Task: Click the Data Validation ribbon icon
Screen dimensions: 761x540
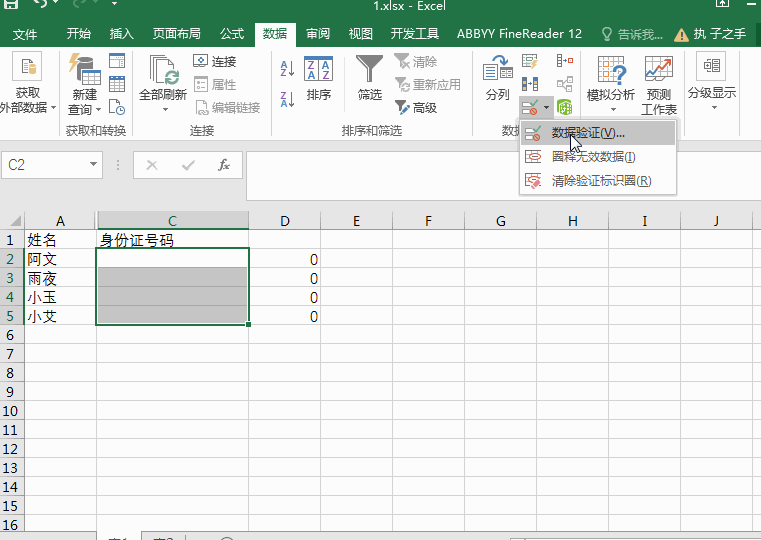Action: pyautogui.click(x=529, y=107)
